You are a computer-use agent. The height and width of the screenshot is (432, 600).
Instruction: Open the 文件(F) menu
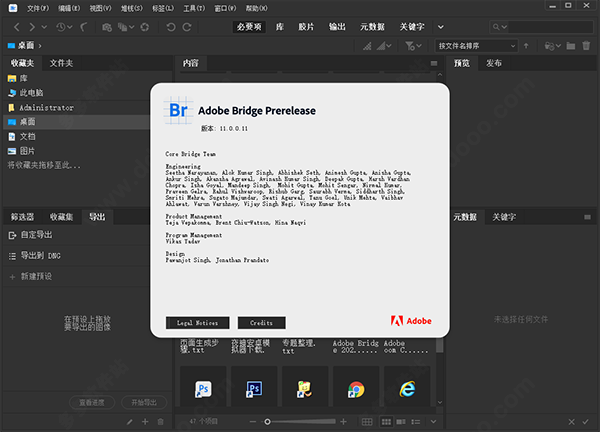coord(38,8)
